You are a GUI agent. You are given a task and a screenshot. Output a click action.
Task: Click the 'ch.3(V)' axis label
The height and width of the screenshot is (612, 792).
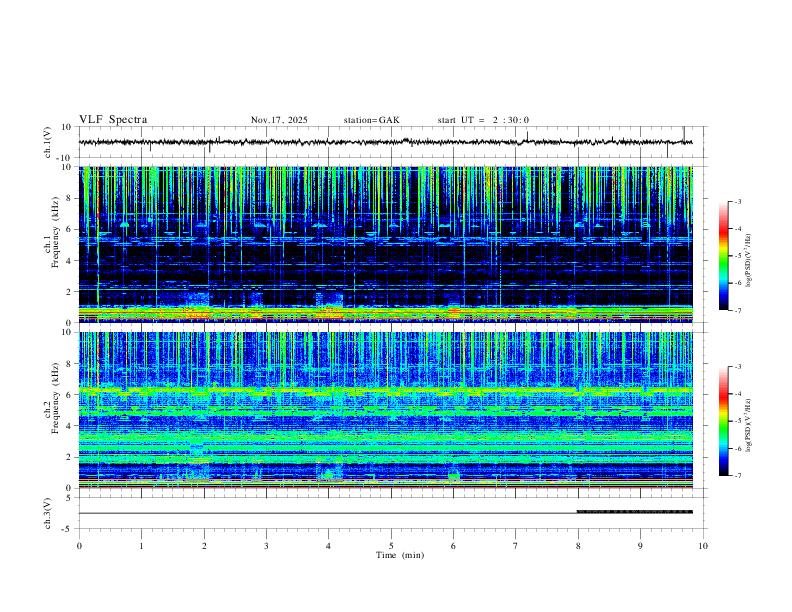coord(48,514)
